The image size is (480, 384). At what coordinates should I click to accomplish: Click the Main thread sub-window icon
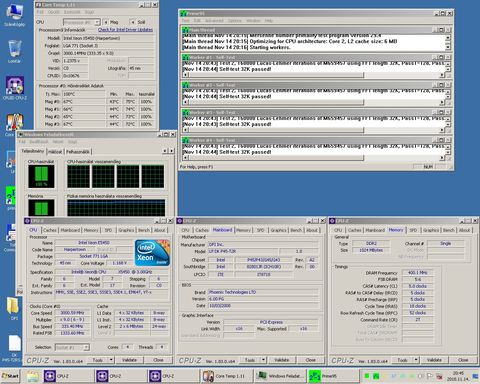(x=185, y=30)
